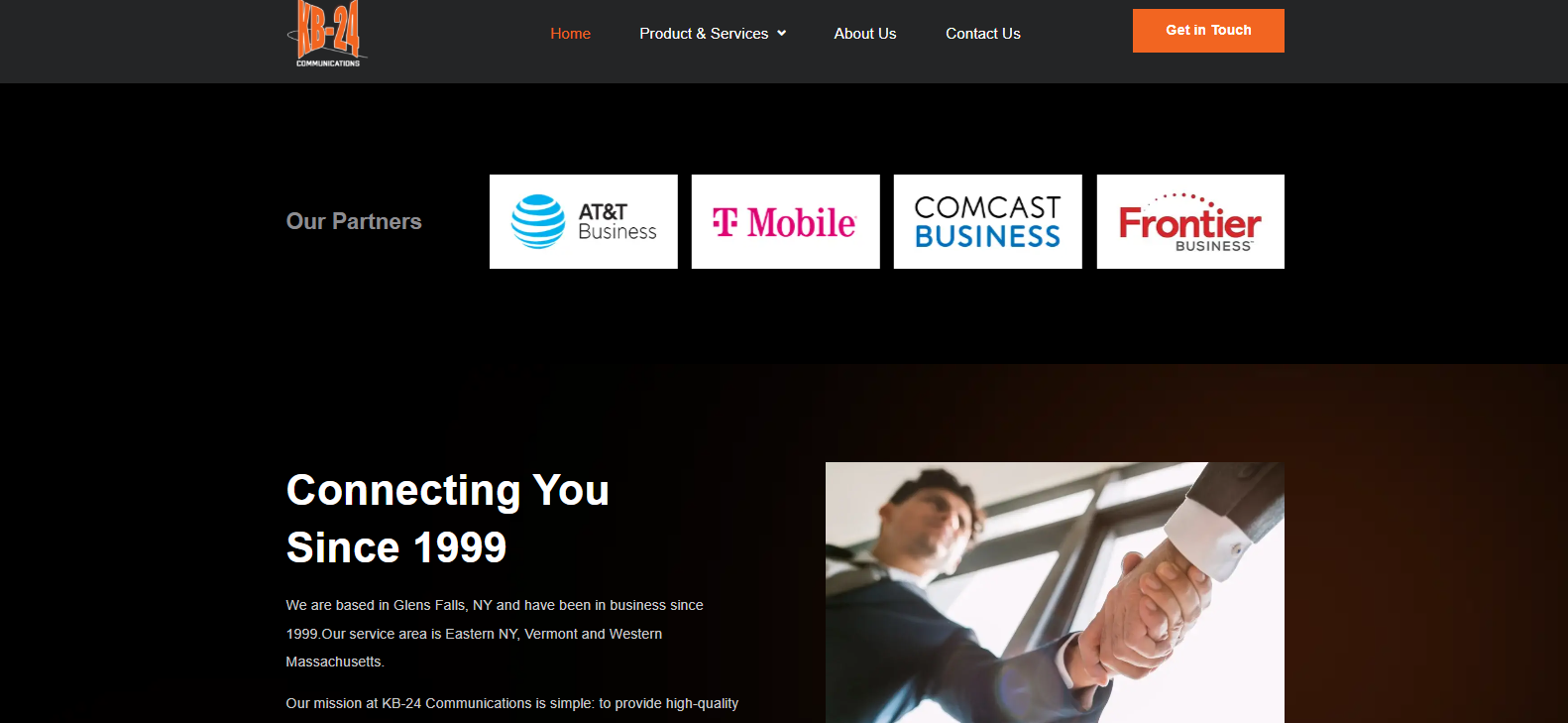Image resolution: width=1568 pixels, height=723 pixels.
Task: Click the AT&T globe icon
Action: tap(538, 221)
